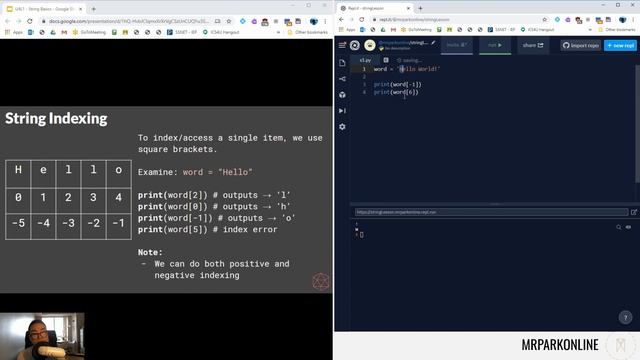Viewport: 640px width, 360px height.
Task: Reload the page in the left Chrome window
Action: click(x=30, y=21)
